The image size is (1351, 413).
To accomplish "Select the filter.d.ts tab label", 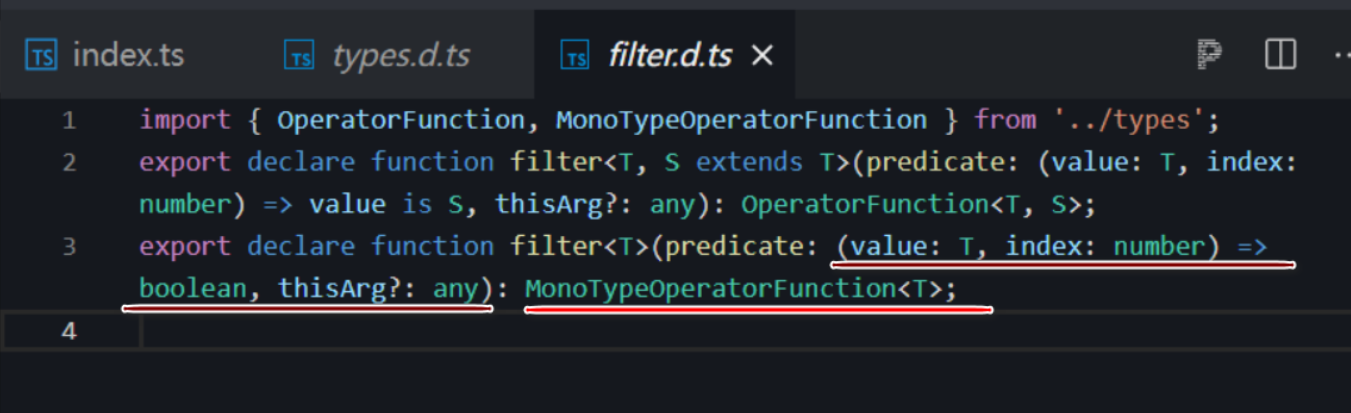I will point(670,56).
